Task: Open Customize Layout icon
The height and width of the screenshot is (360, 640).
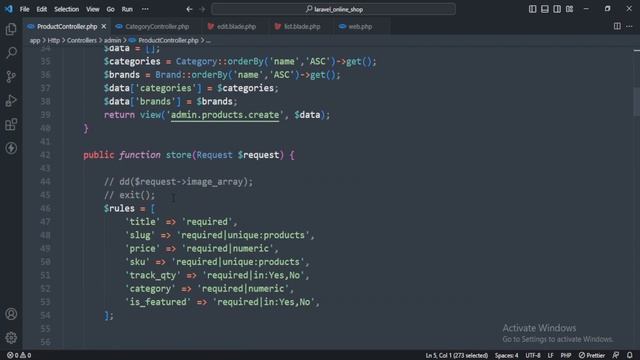Action: 569,9
